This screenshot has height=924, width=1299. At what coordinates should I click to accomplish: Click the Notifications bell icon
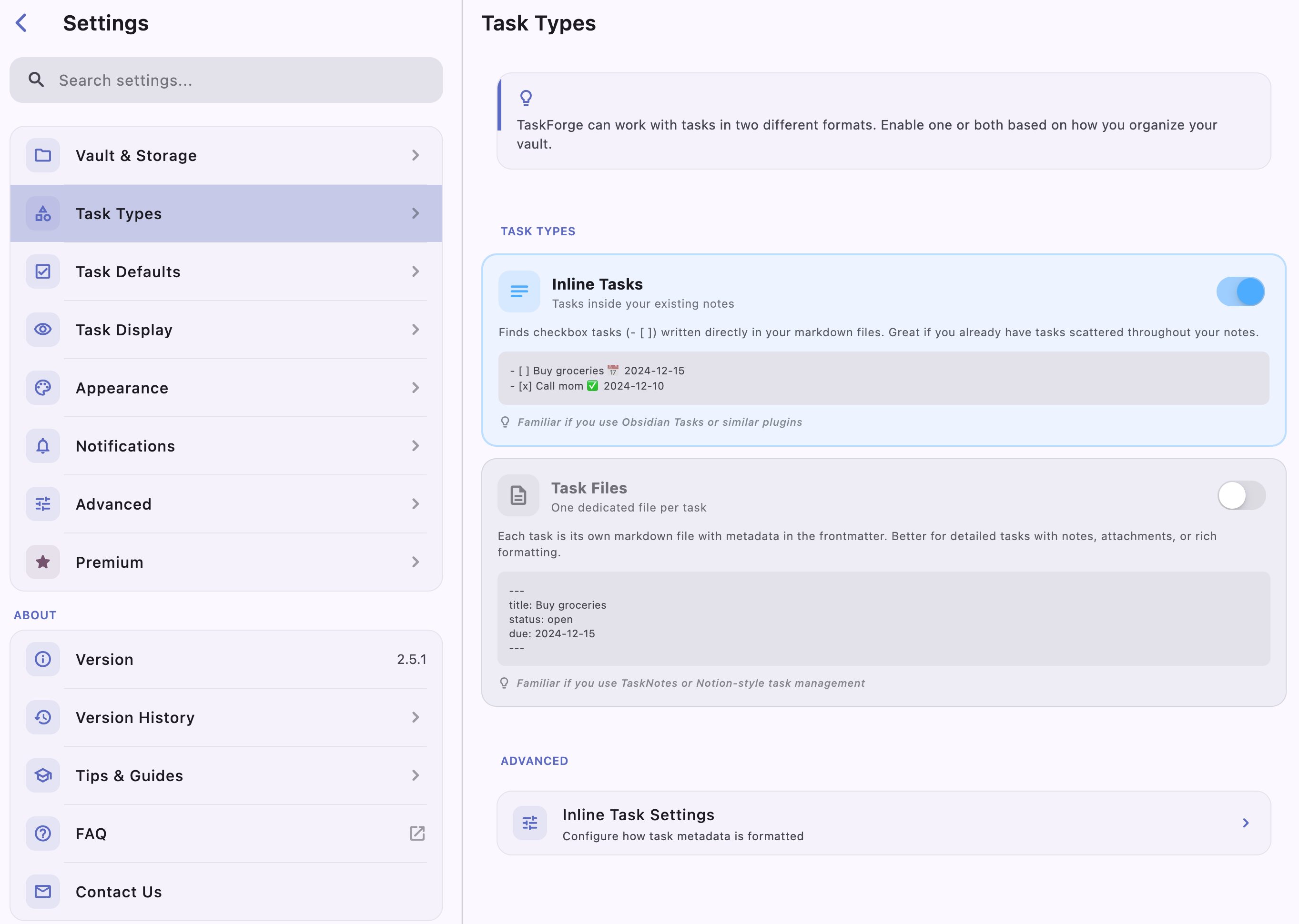pos(43,446)
